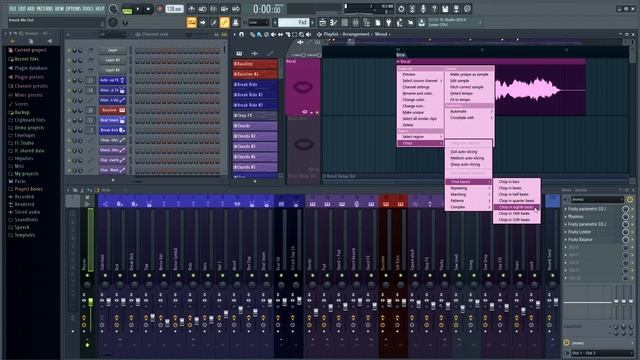Select Chop in bars from submenu
The height and width of the screenshot is (360, 640).
509,182
